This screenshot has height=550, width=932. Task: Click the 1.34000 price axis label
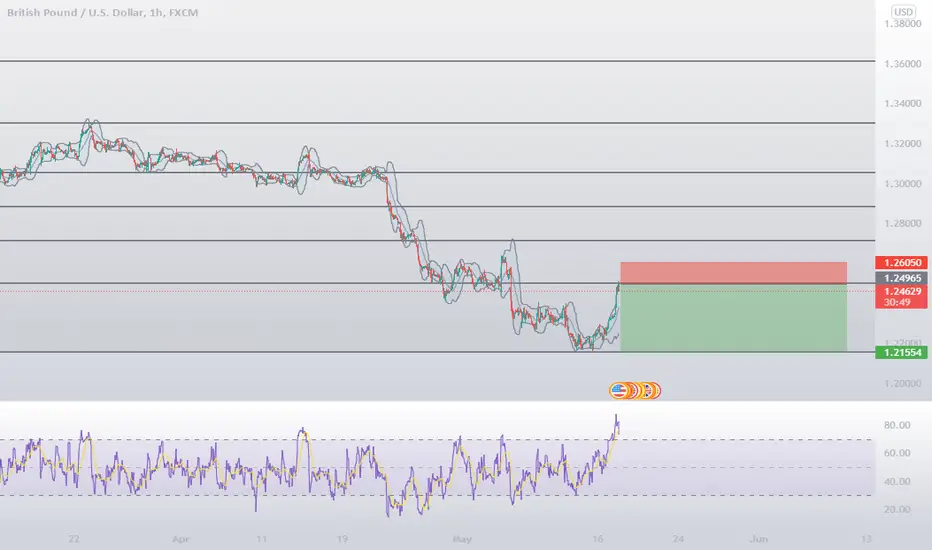(x=902, y=103)
